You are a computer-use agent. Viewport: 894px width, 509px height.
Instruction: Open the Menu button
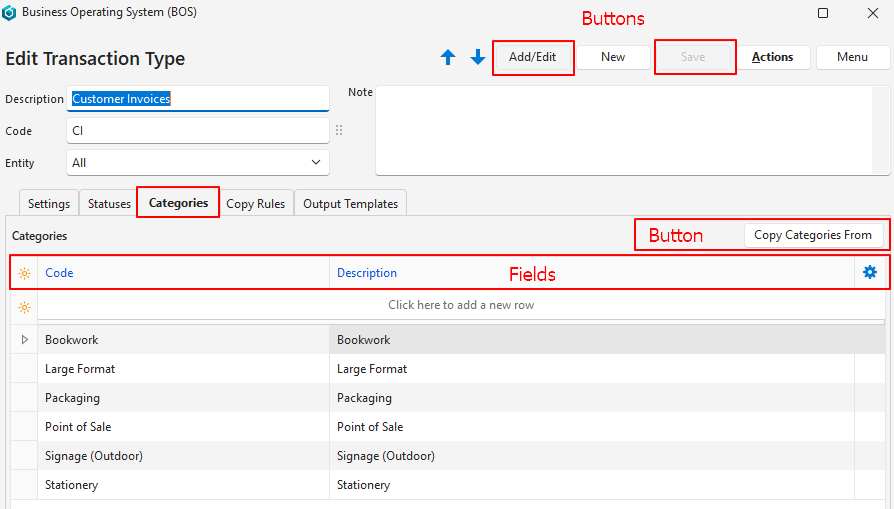(852, 57)
